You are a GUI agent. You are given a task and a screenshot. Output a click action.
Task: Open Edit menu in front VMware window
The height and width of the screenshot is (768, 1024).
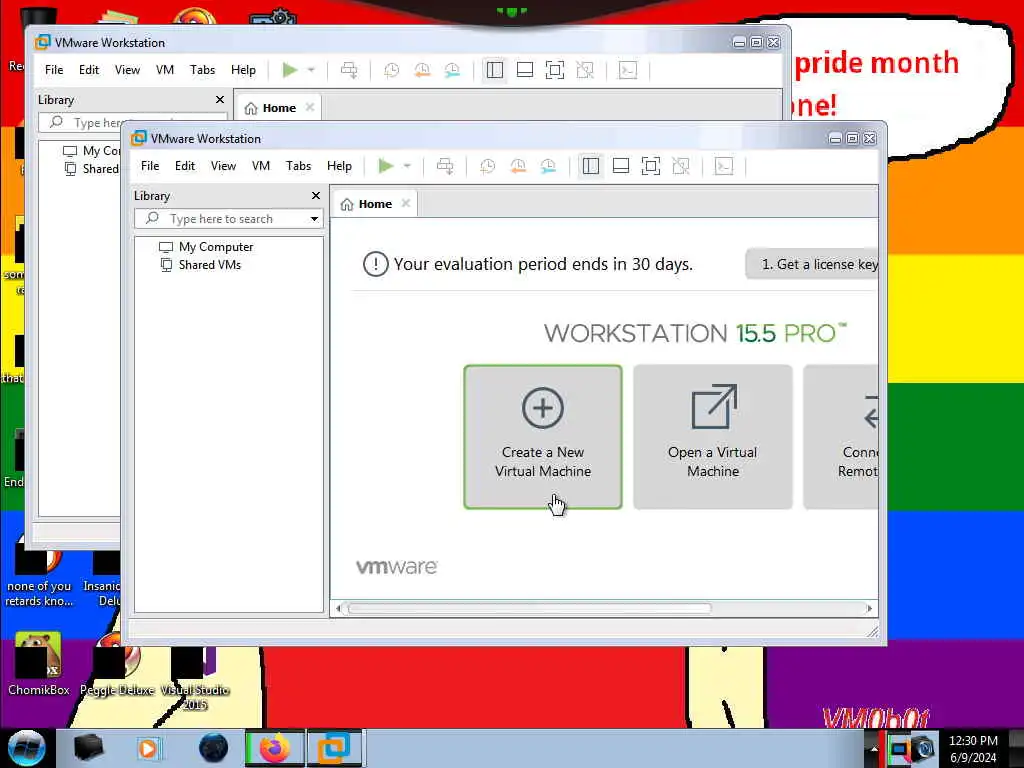click(x=185, y=166)
